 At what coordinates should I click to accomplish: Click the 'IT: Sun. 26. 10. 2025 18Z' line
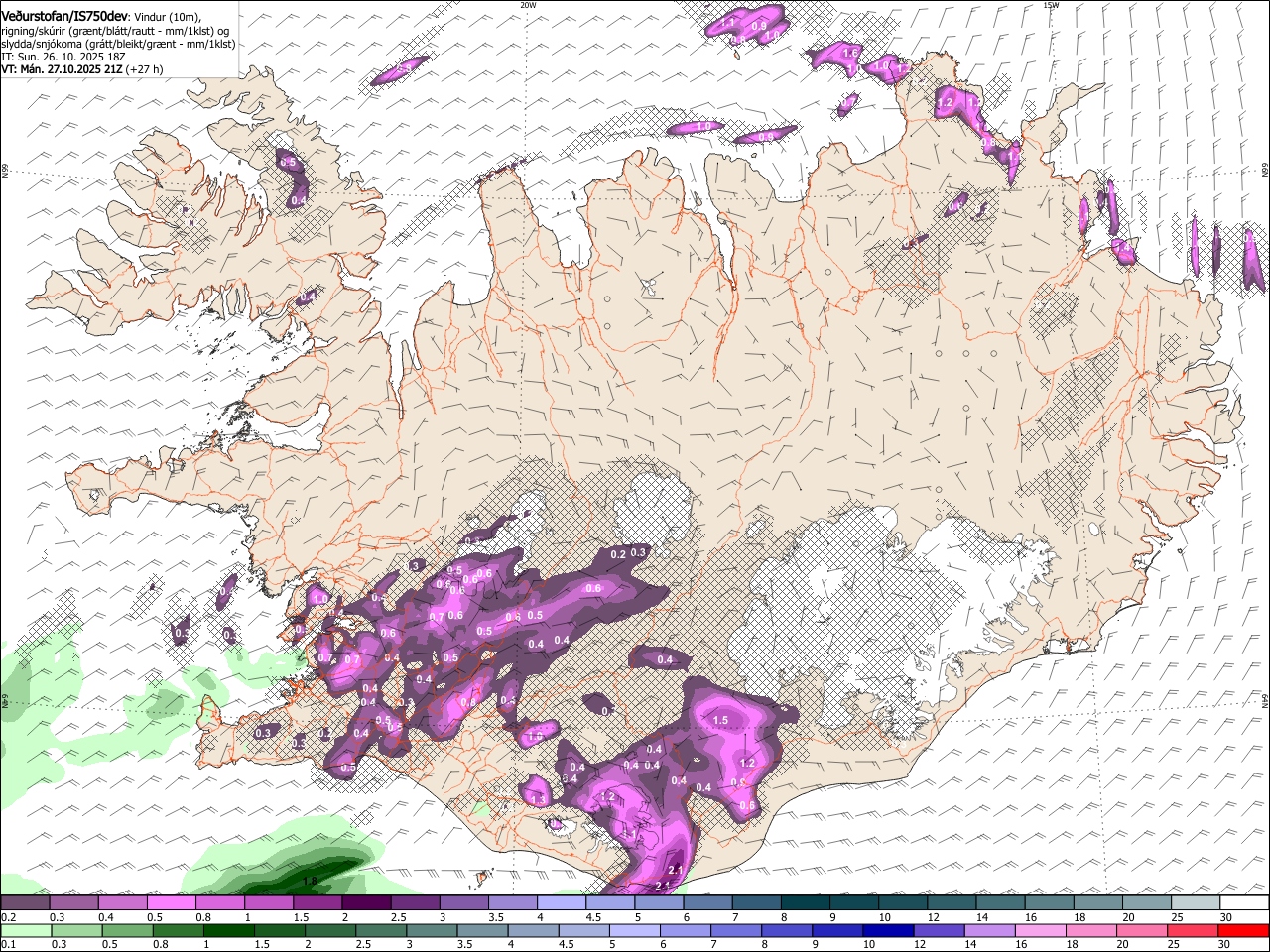63,57
